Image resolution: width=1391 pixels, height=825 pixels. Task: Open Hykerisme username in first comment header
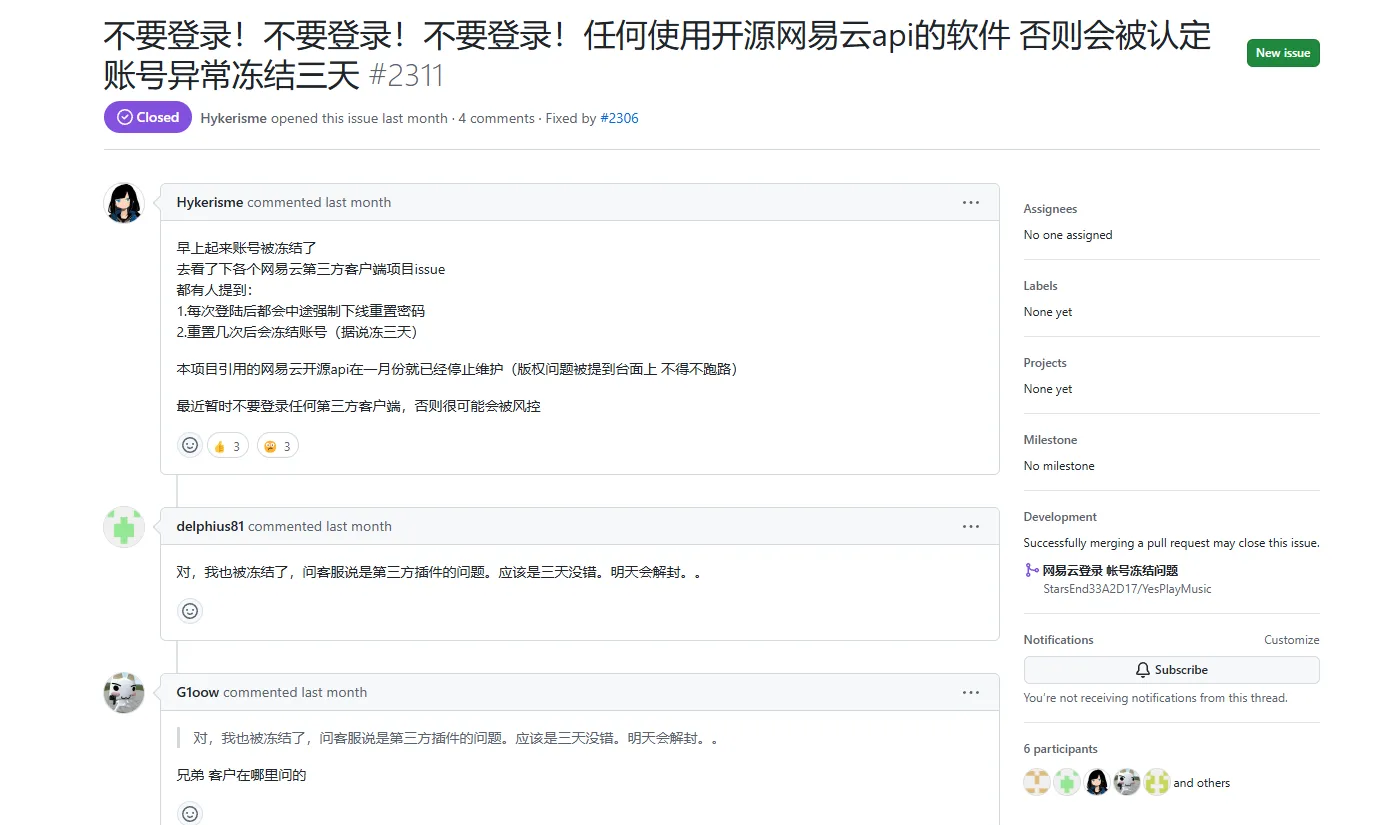tap(210, 202)
